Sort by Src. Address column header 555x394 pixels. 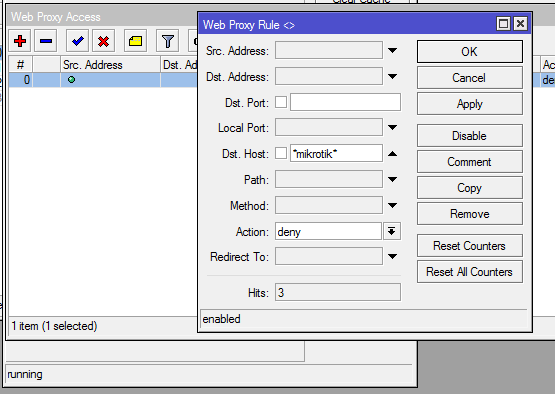coord(110,64)
